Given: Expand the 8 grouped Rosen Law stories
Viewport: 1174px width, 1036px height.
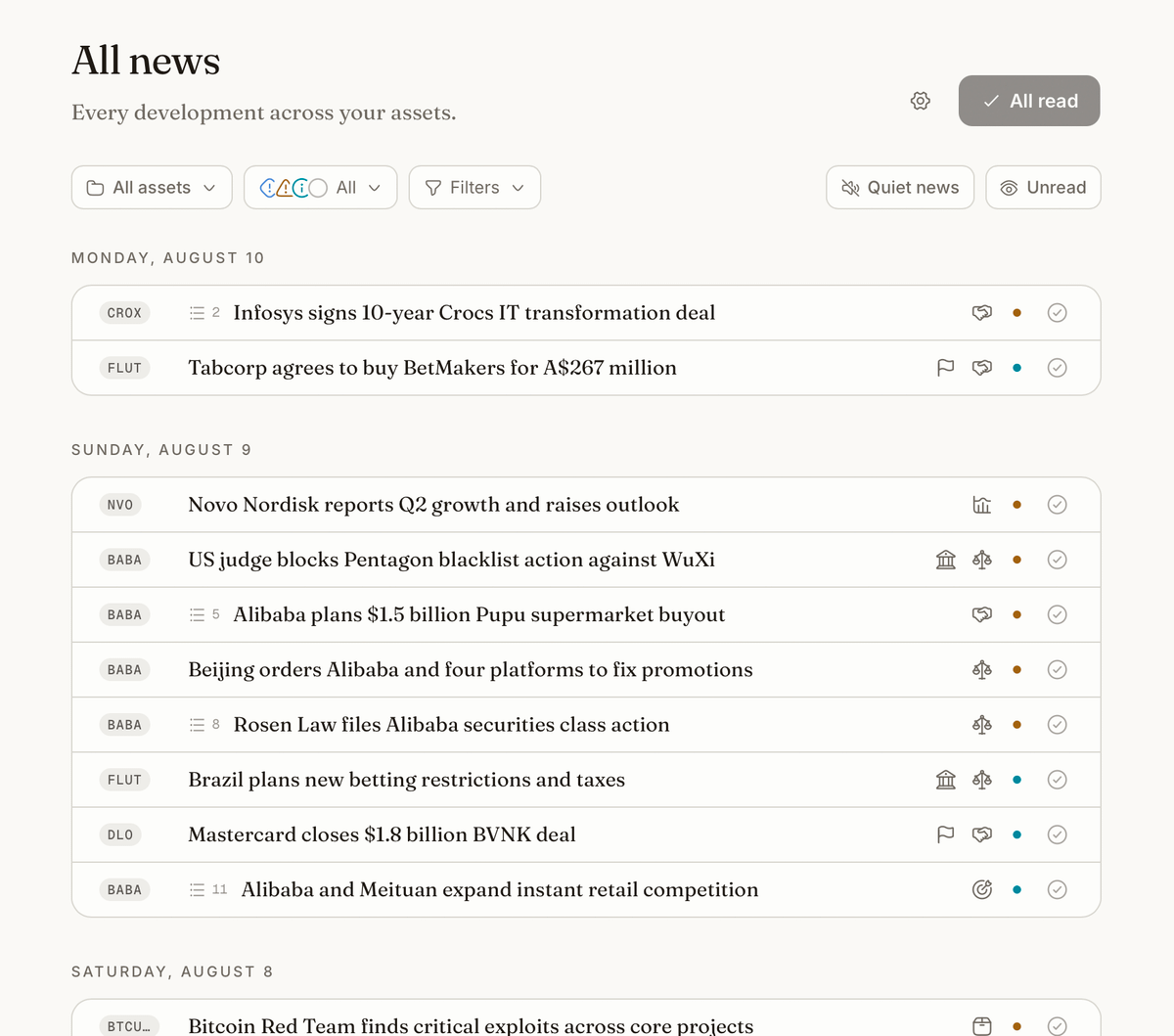Looking at the screenshot, I should point(203,725).
